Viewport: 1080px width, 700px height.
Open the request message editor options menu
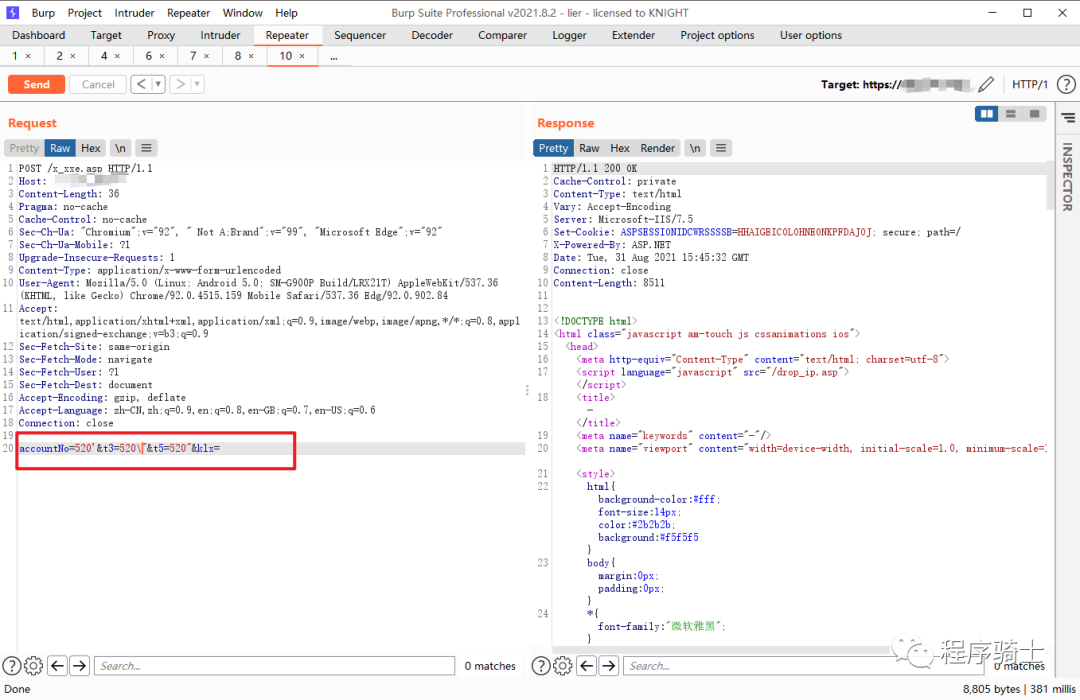(x=146, y=148)
